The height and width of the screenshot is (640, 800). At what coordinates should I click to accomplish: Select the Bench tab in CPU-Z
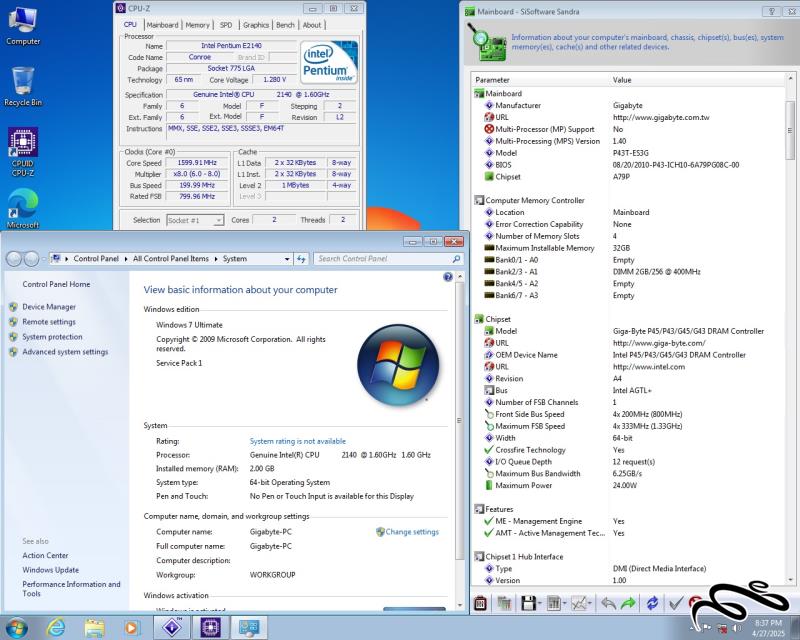pyautogui.click(x=285, y=25)
